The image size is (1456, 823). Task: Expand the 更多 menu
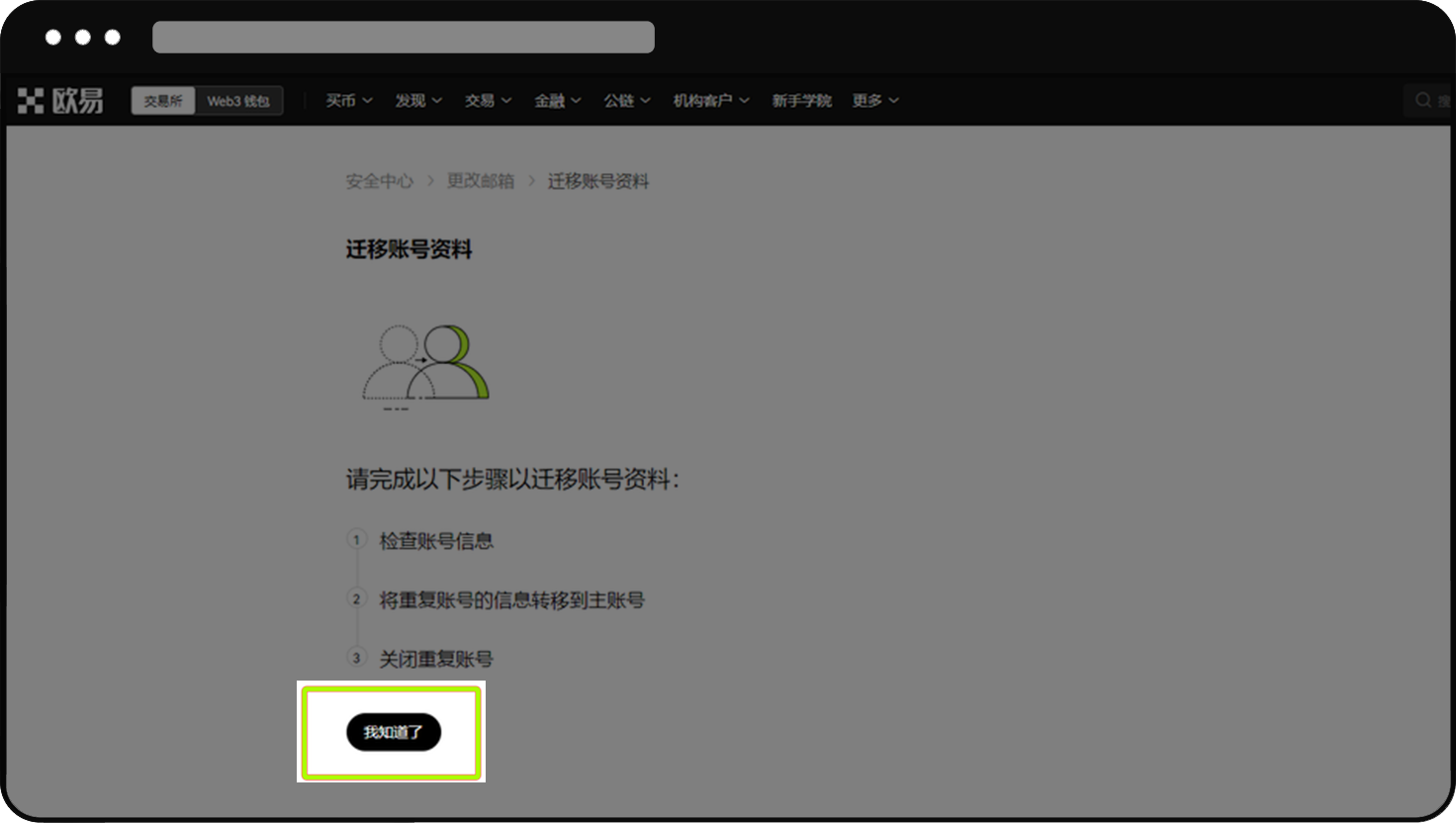(x=875, y=101)
